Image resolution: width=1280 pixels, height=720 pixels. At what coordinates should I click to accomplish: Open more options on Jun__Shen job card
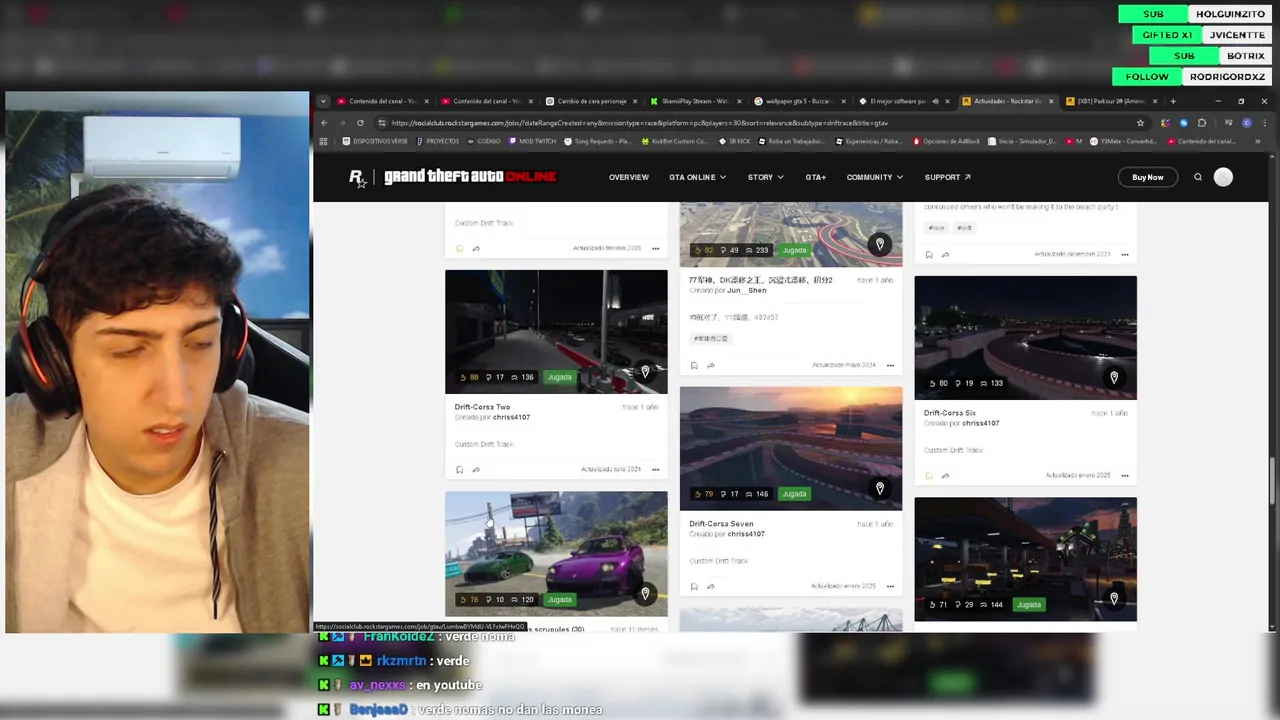pos(890,365)
